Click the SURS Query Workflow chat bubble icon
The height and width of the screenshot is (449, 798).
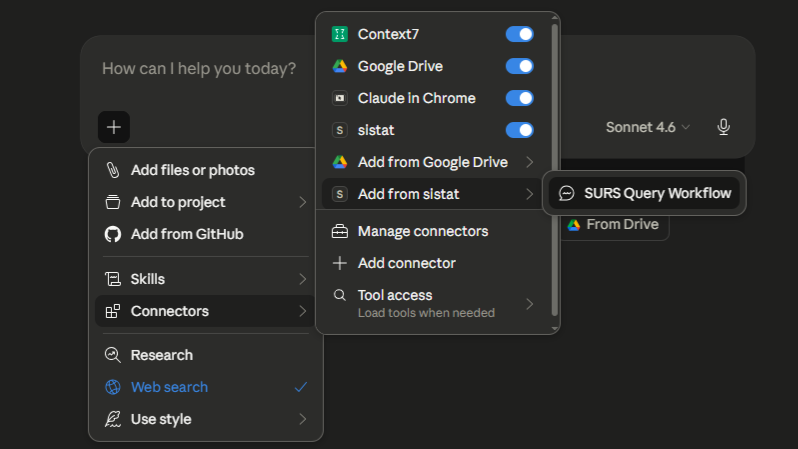point(566,193)
